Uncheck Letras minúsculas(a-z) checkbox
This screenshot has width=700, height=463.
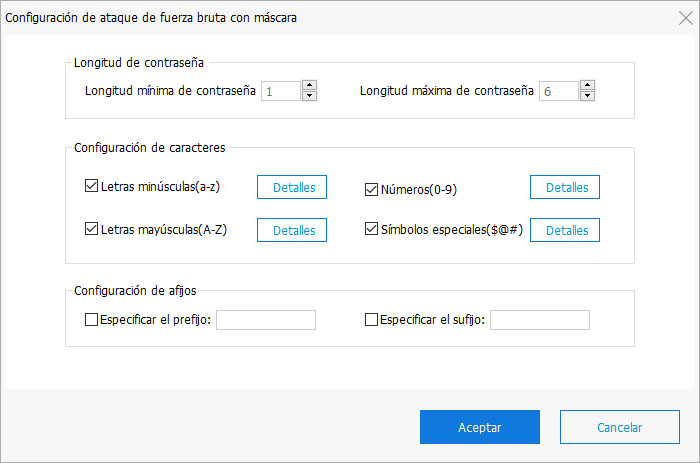point(91,185)
